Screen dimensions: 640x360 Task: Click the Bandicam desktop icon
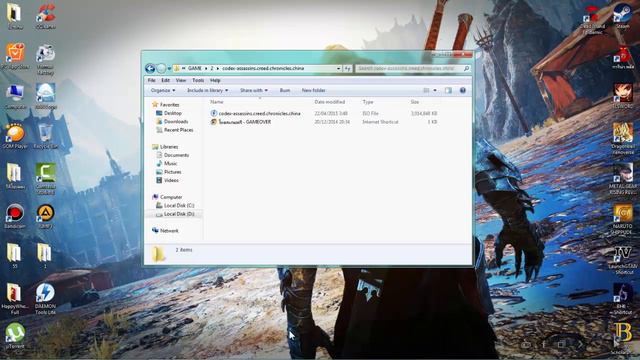coord(15,216)
